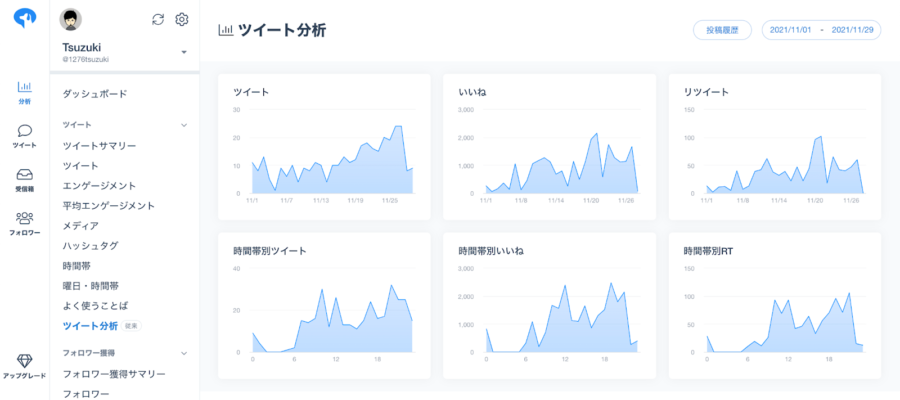Click the 従来 badge beside ツイート分析

pyautogui.click(x=131, y=326)
